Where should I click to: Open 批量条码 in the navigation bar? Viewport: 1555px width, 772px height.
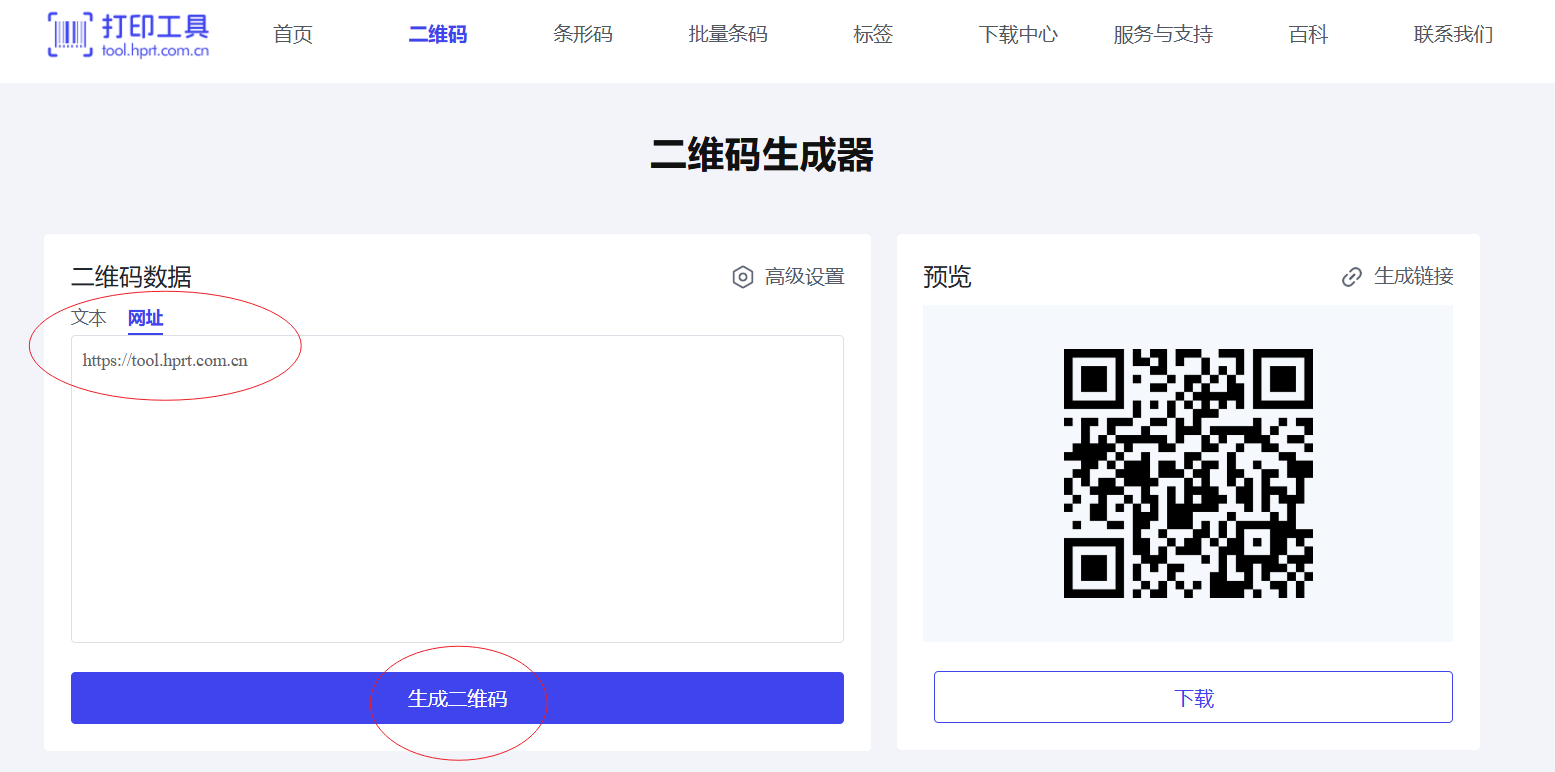(x=728, y=34)
